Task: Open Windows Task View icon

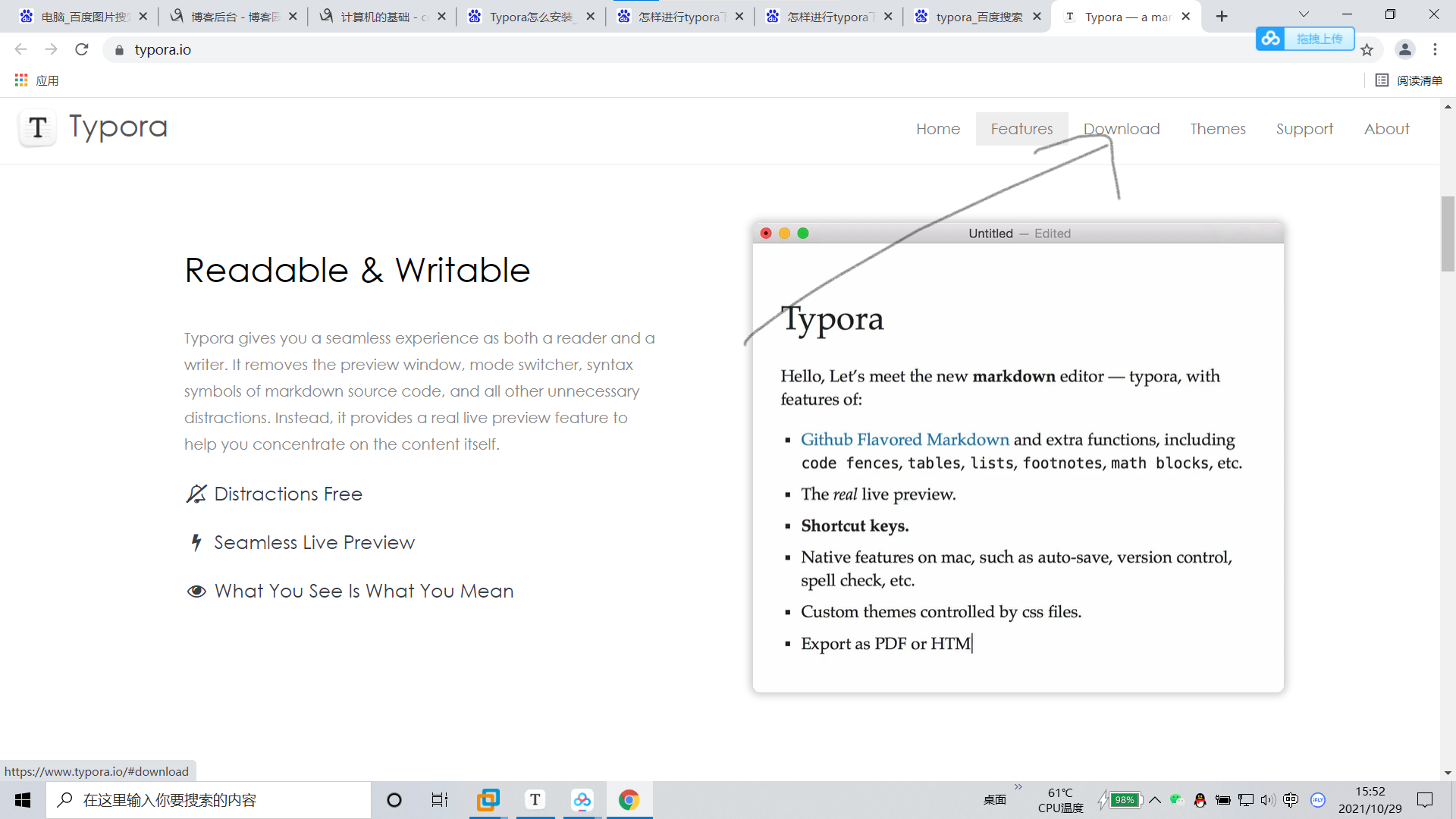Action: click(x=440, y=799)
